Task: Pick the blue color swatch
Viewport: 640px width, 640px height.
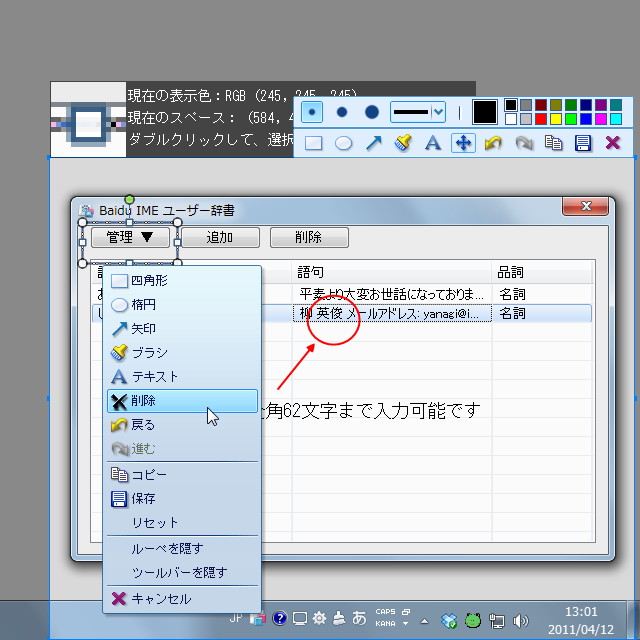Action: coord(585,119)
